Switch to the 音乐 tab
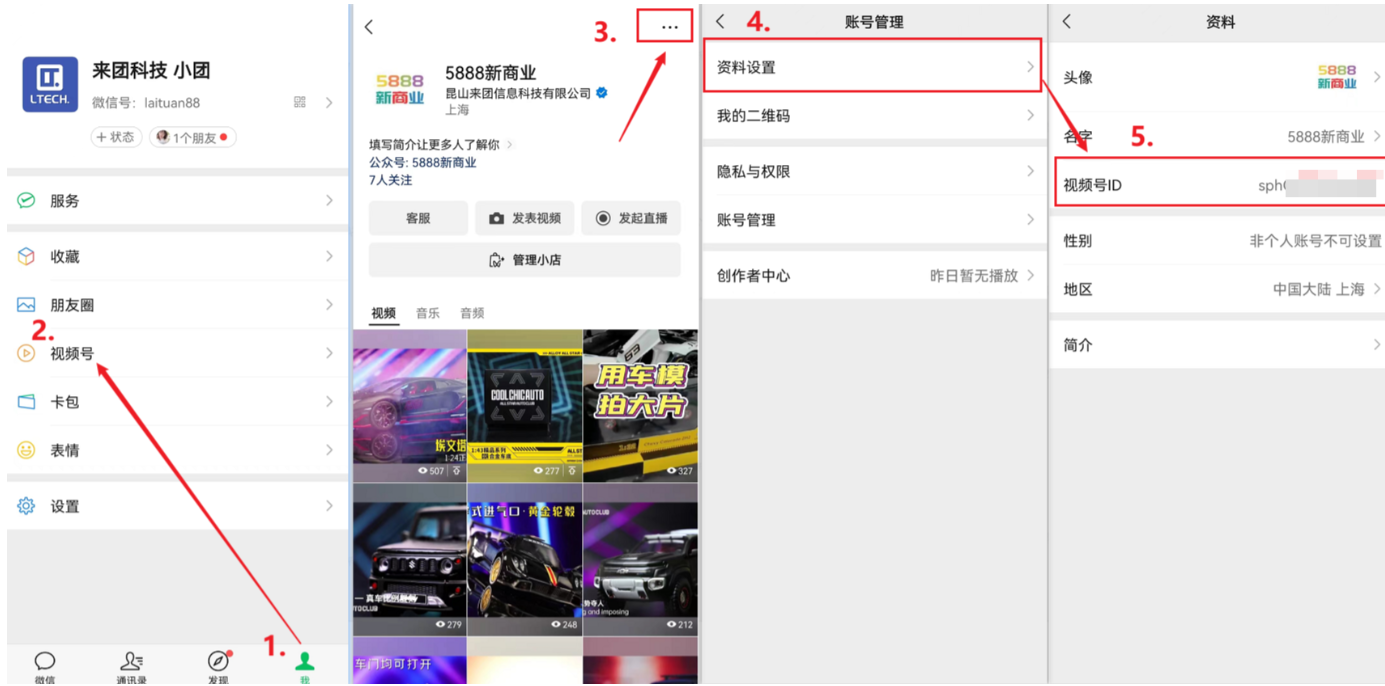This screenshot has height=686, width=1385. [x=428, y=312]
